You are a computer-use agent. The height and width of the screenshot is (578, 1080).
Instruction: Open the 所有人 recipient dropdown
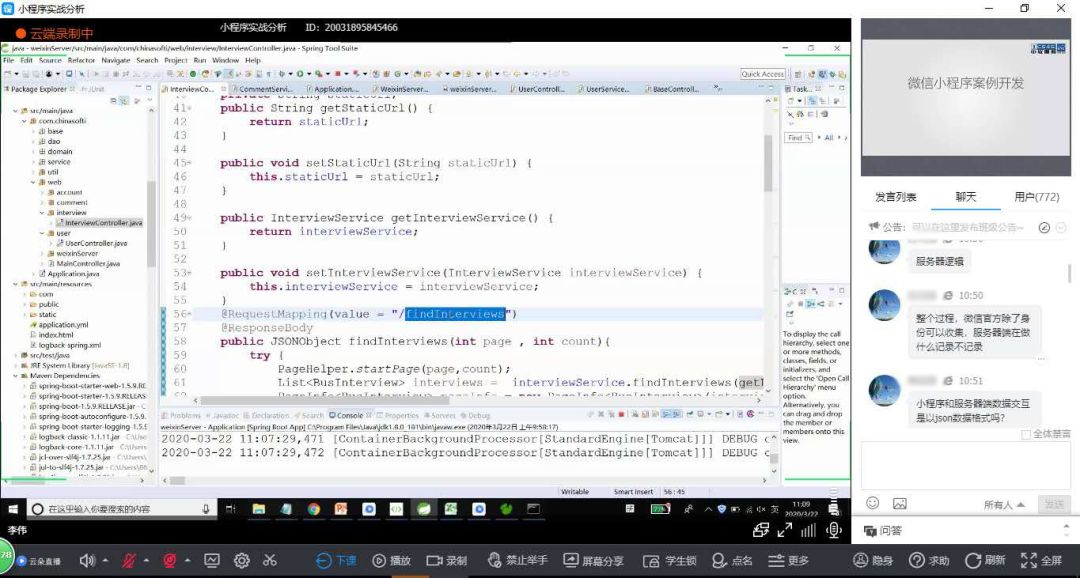[x=1004, y=505]
